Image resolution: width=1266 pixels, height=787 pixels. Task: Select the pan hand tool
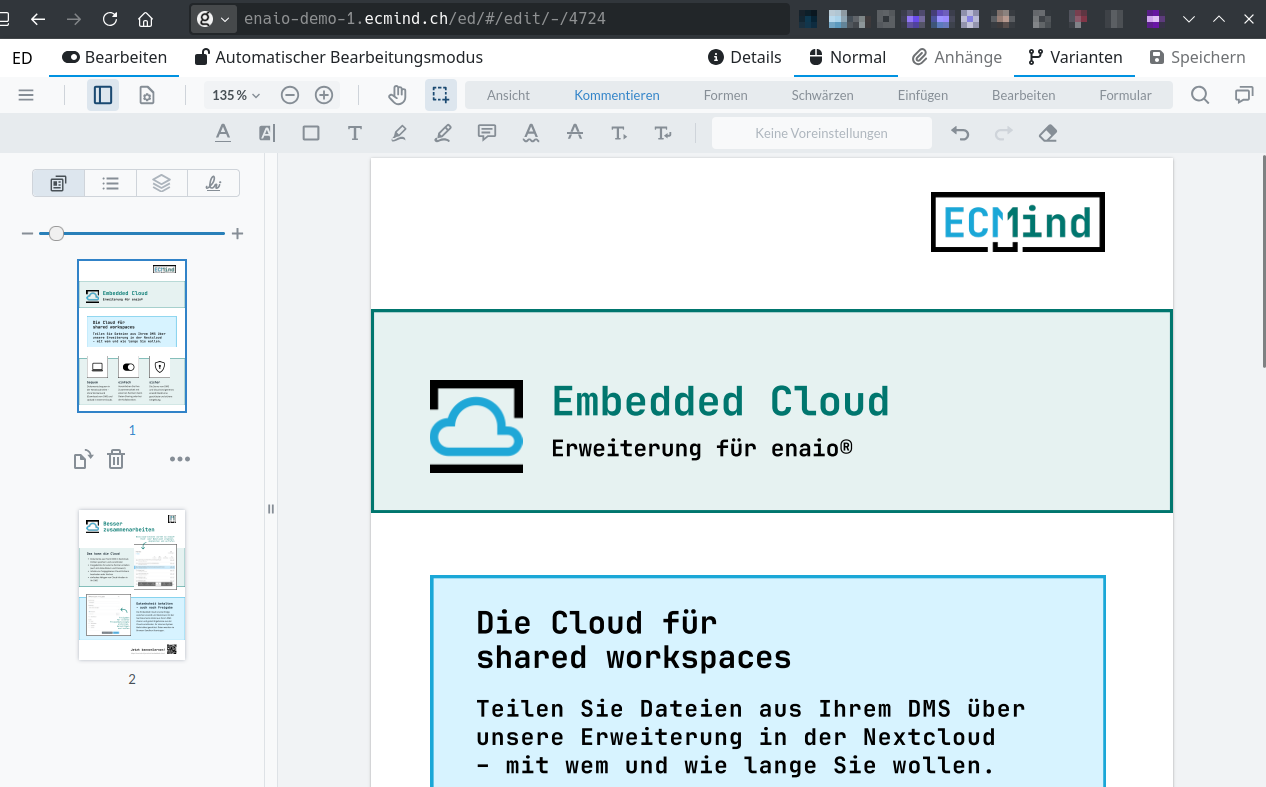[398, 95]
